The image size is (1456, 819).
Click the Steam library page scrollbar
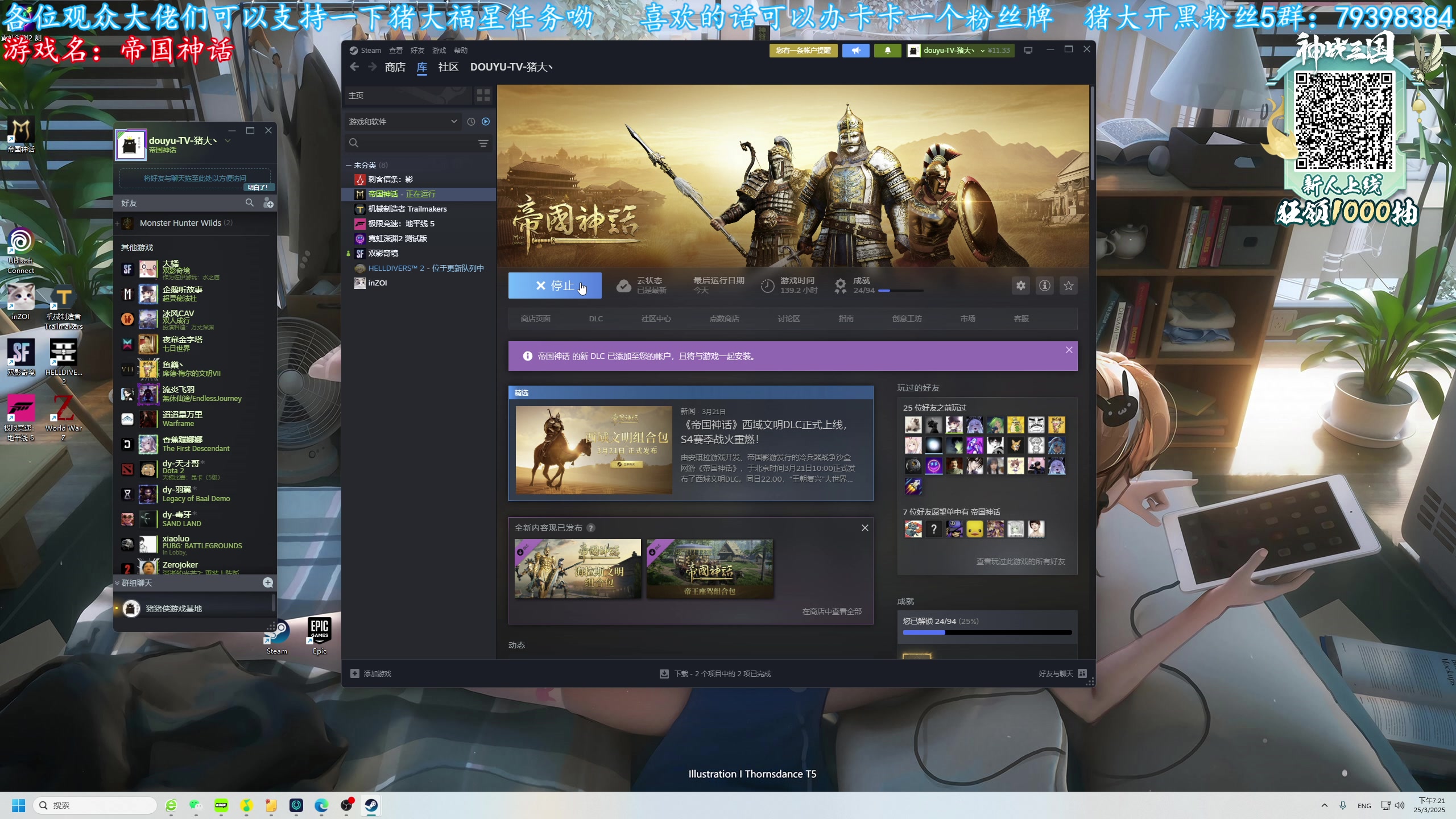1092,134
